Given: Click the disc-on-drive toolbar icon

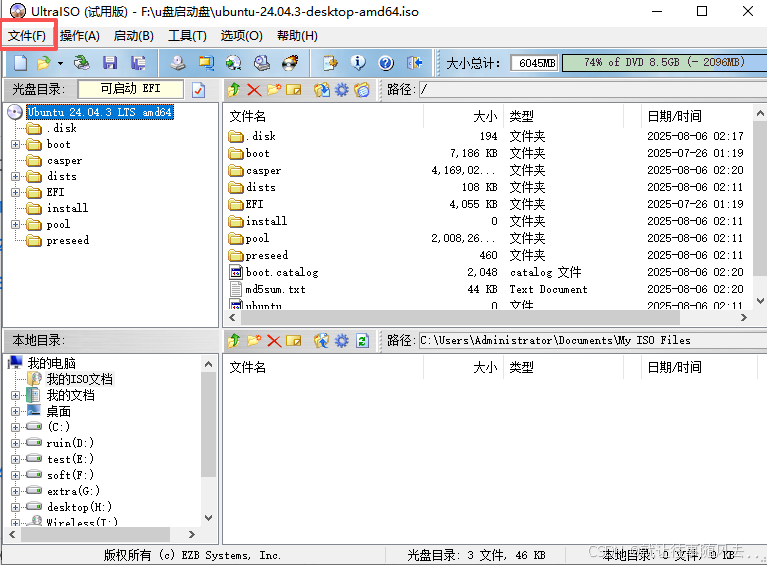Looking at the screenshot, I should coord(262,63).
